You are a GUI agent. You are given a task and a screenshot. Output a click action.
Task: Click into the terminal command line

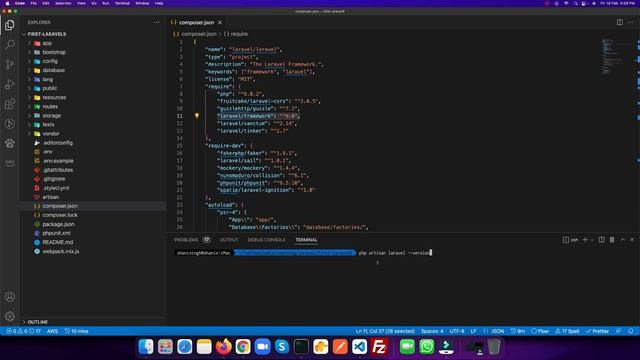pos(394,253)
